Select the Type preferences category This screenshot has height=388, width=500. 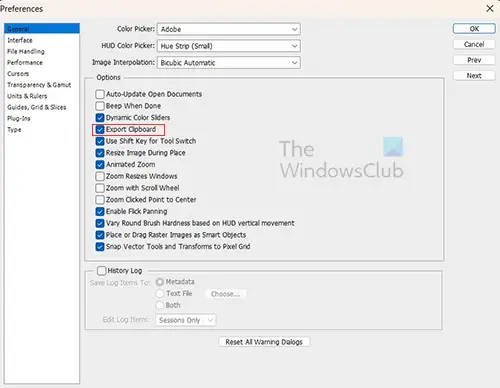[x=42, y=129]
